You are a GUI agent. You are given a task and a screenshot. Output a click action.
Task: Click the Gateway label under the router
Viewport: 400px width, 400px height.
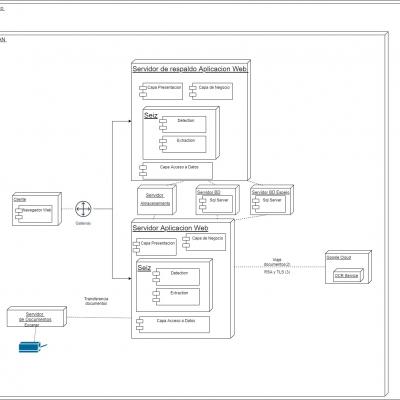pyautogui.click(x=83, y=223)
